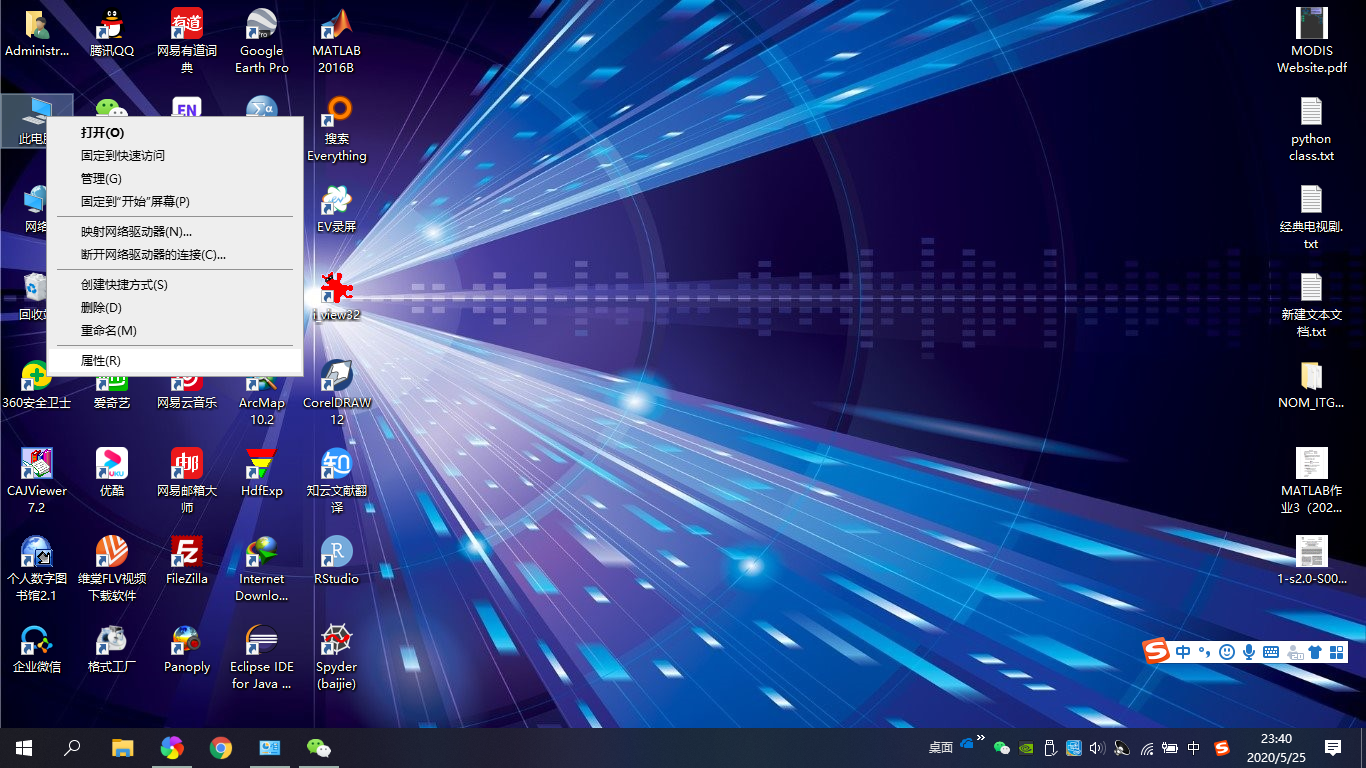Toggle taskbar tray 中 input indicator
Screen dimensions: 1366x768
tap(1194, 748)
